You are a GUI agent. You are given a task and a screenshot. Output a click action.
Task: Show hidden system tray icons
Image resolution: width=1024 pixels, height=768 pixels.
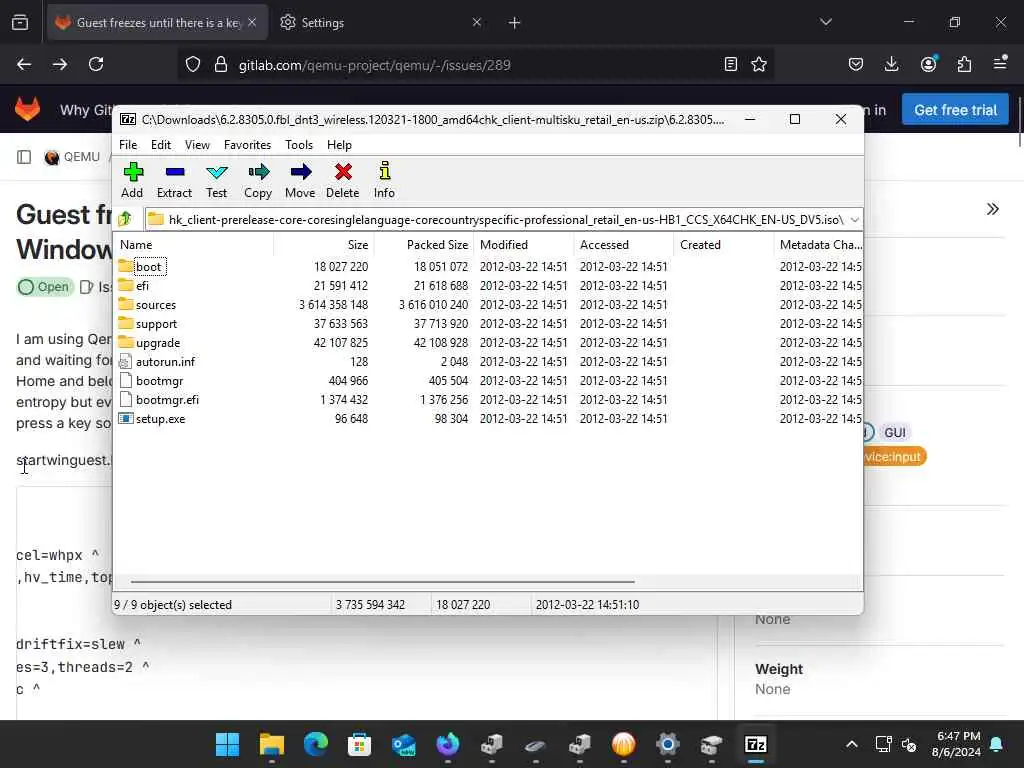852,744
